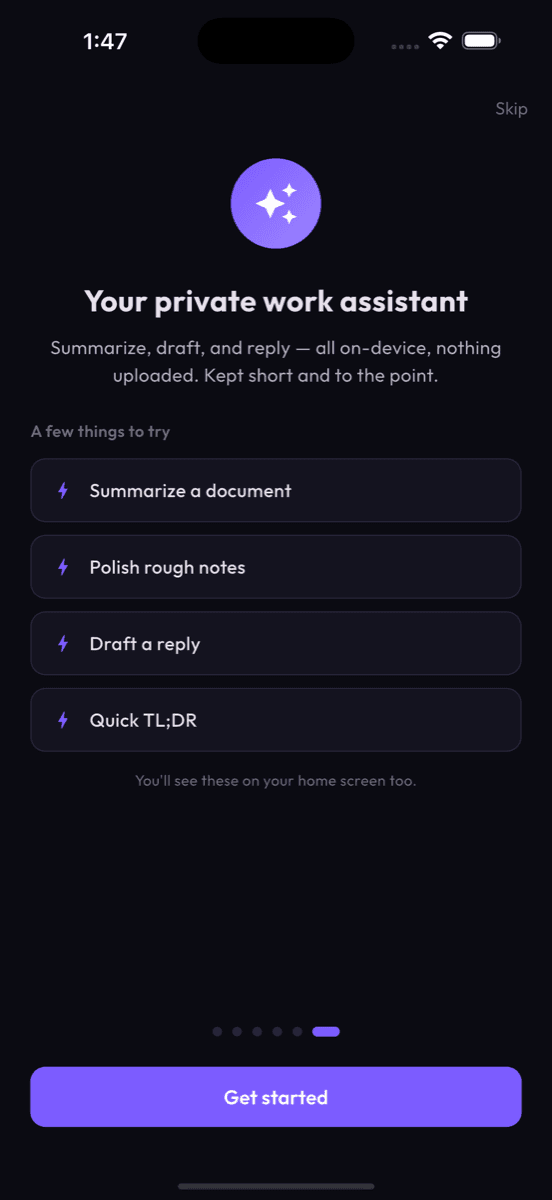Tap the cellular signal dots
The height and width of the screenshot is (1200, 552).
[405, 46]
